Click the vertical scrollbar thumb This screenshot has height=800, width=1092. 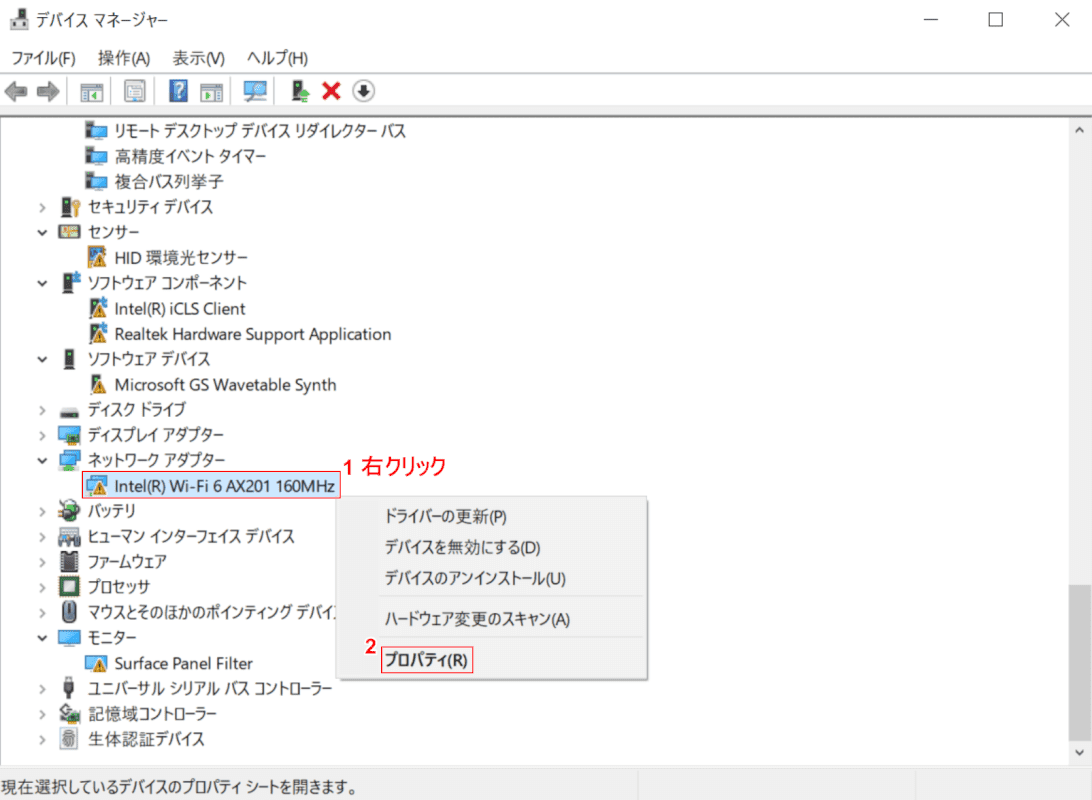click(x=1079, y=663)
